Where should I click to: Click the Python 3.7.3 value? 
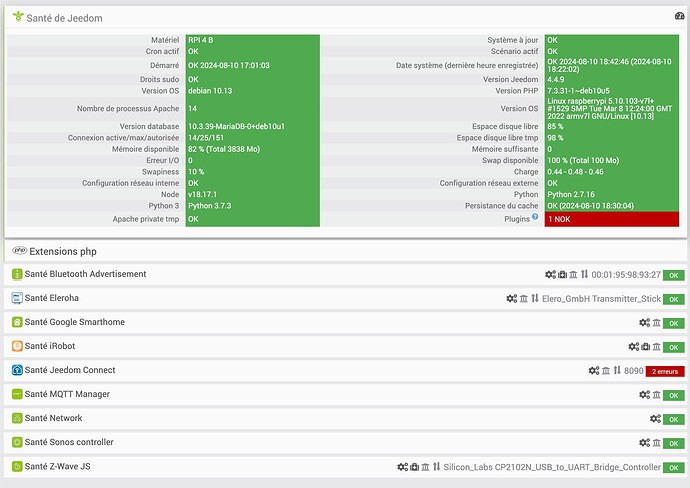click(x=209, y=205)
